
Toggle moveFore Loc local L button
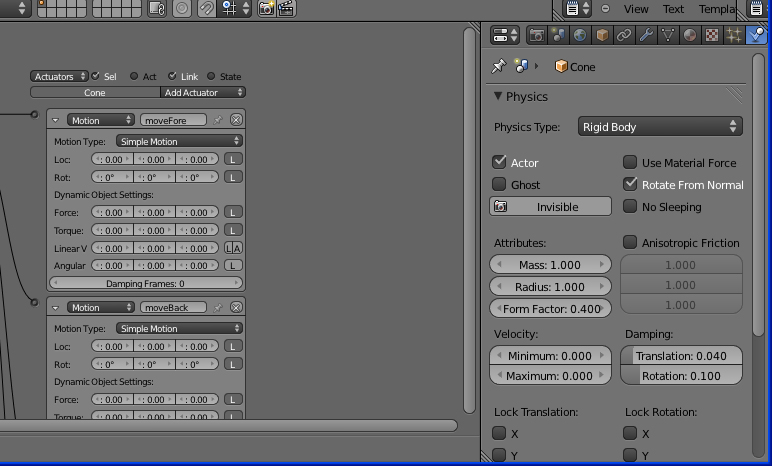click(x=233, y=159)
